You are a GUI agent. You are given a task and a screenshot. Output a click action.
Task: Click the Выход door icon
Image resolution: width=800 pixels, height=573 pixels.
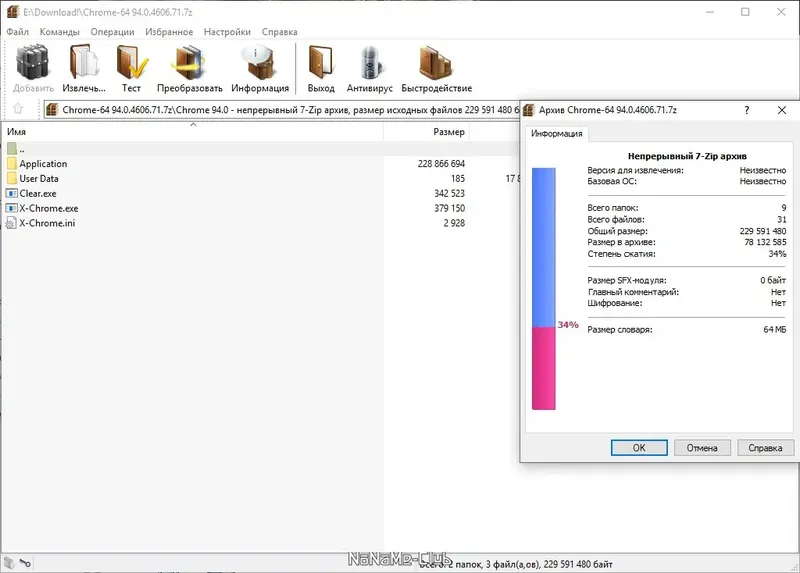coord(321,63)
